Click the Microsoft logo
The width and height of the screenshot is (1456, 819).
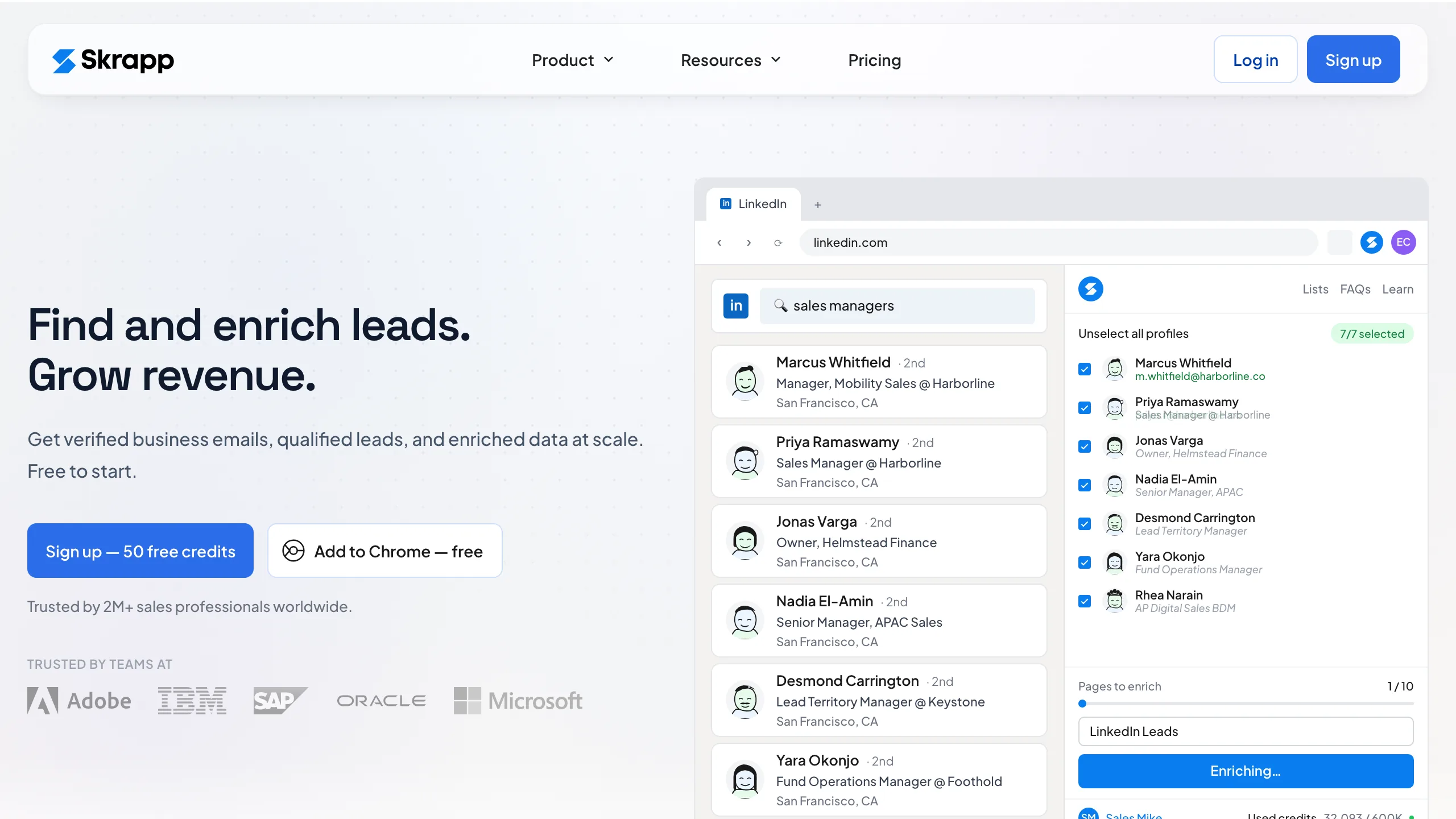coord(518,701)
